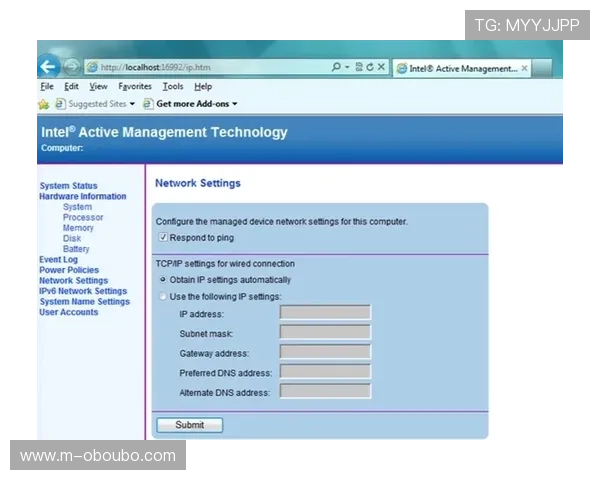The width and height of the screenshot is (600, 480).
Task: Click the localhost:16992 address bar URL
Action: [x=156, y=67]
